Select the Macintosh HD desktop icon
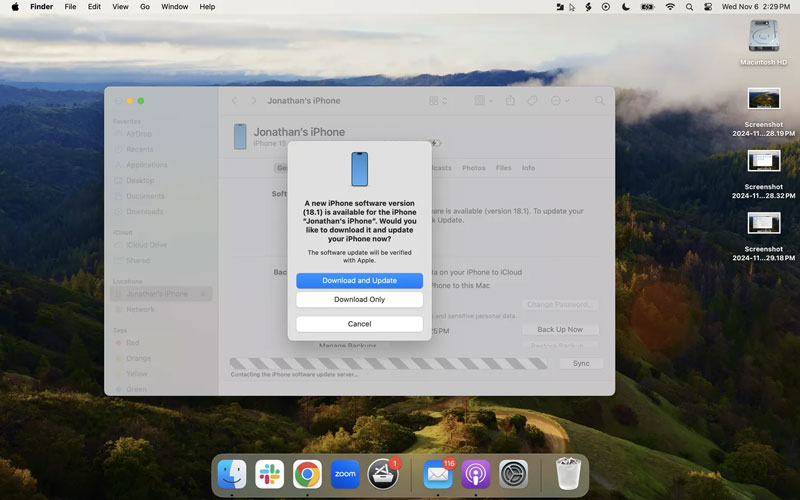The width and height of the screenshot is (800, 500). (763, 40)
